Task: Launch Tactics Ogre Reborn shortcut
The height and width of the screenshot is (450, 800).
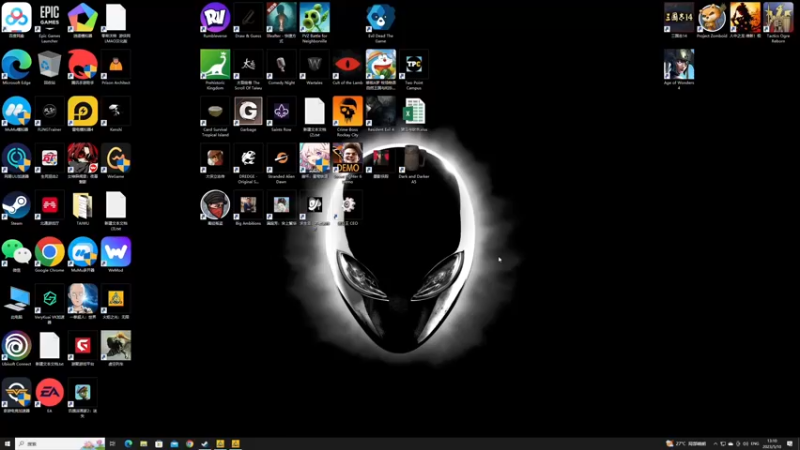Action: (x=778, y=22)
